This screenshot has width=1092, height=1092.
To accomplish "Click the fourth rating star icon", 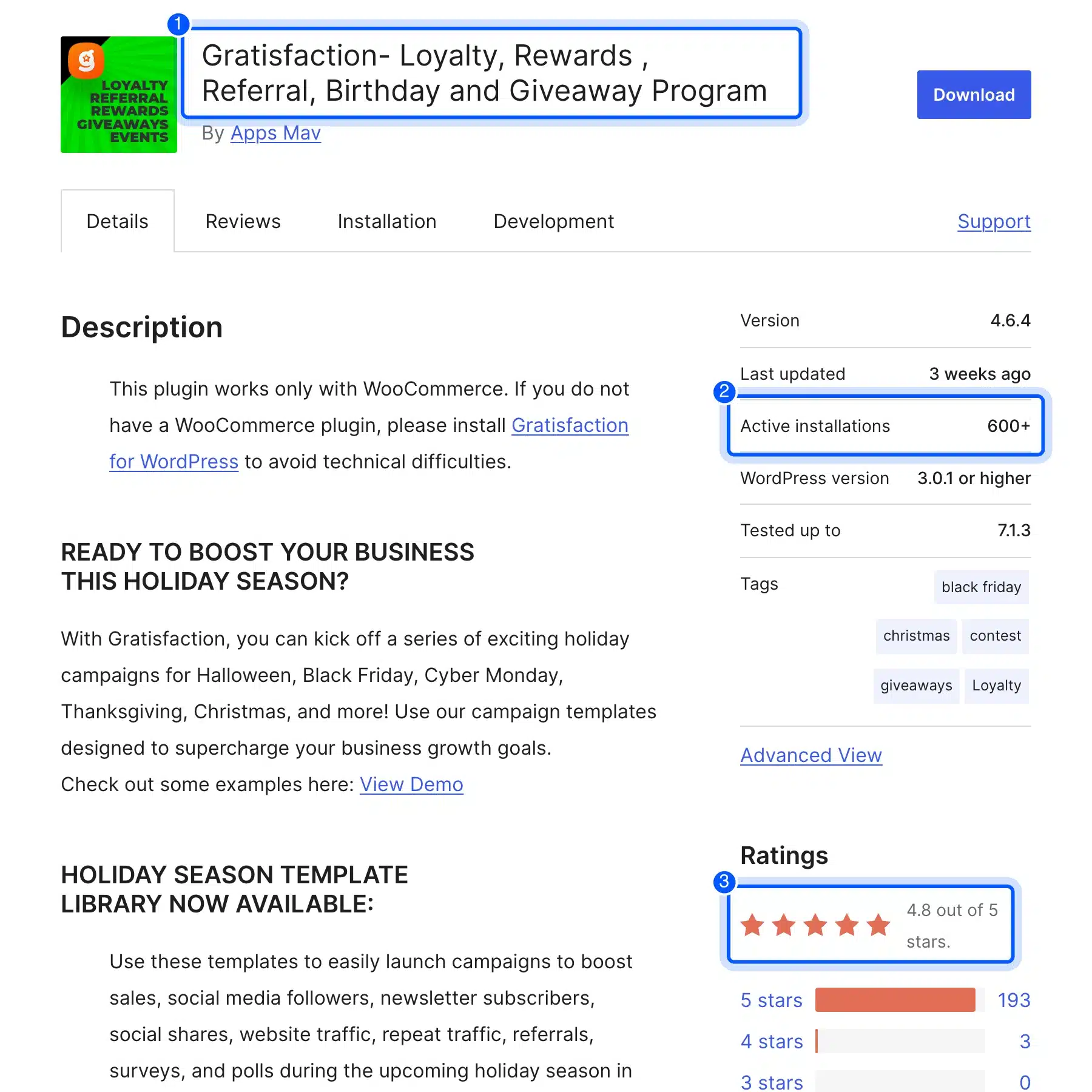I will (x=847, y=925).
